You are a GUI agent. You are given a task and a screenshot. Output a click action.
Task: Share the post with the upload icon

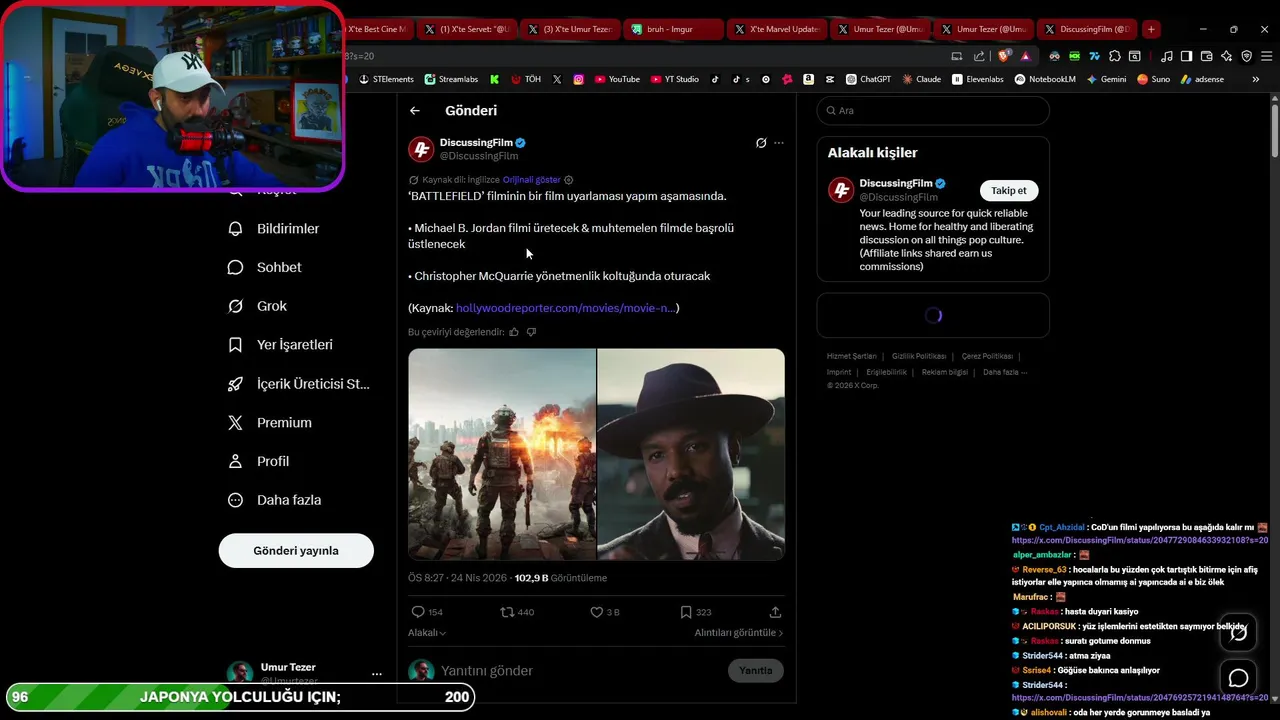[775, 612]
